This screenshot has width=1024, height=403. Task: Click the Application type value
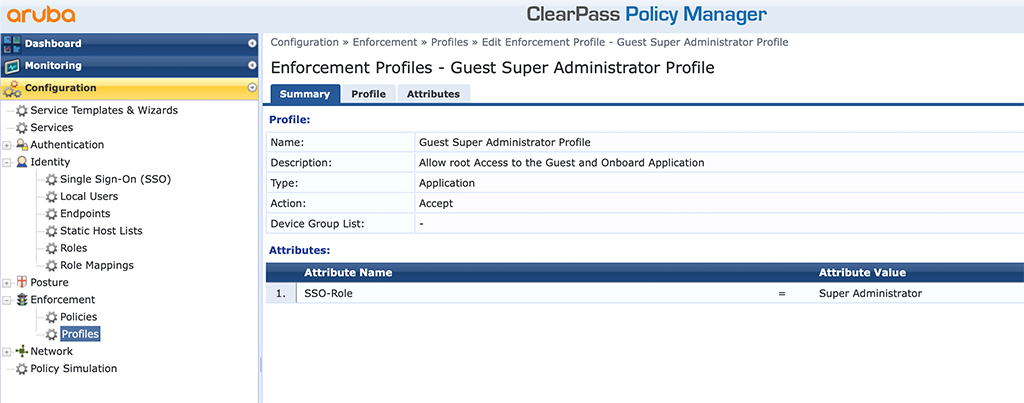447,183
